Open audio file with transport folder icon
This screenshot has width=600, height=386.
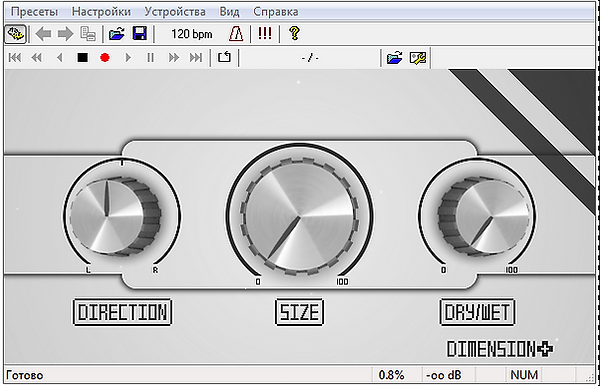[395, 58]
